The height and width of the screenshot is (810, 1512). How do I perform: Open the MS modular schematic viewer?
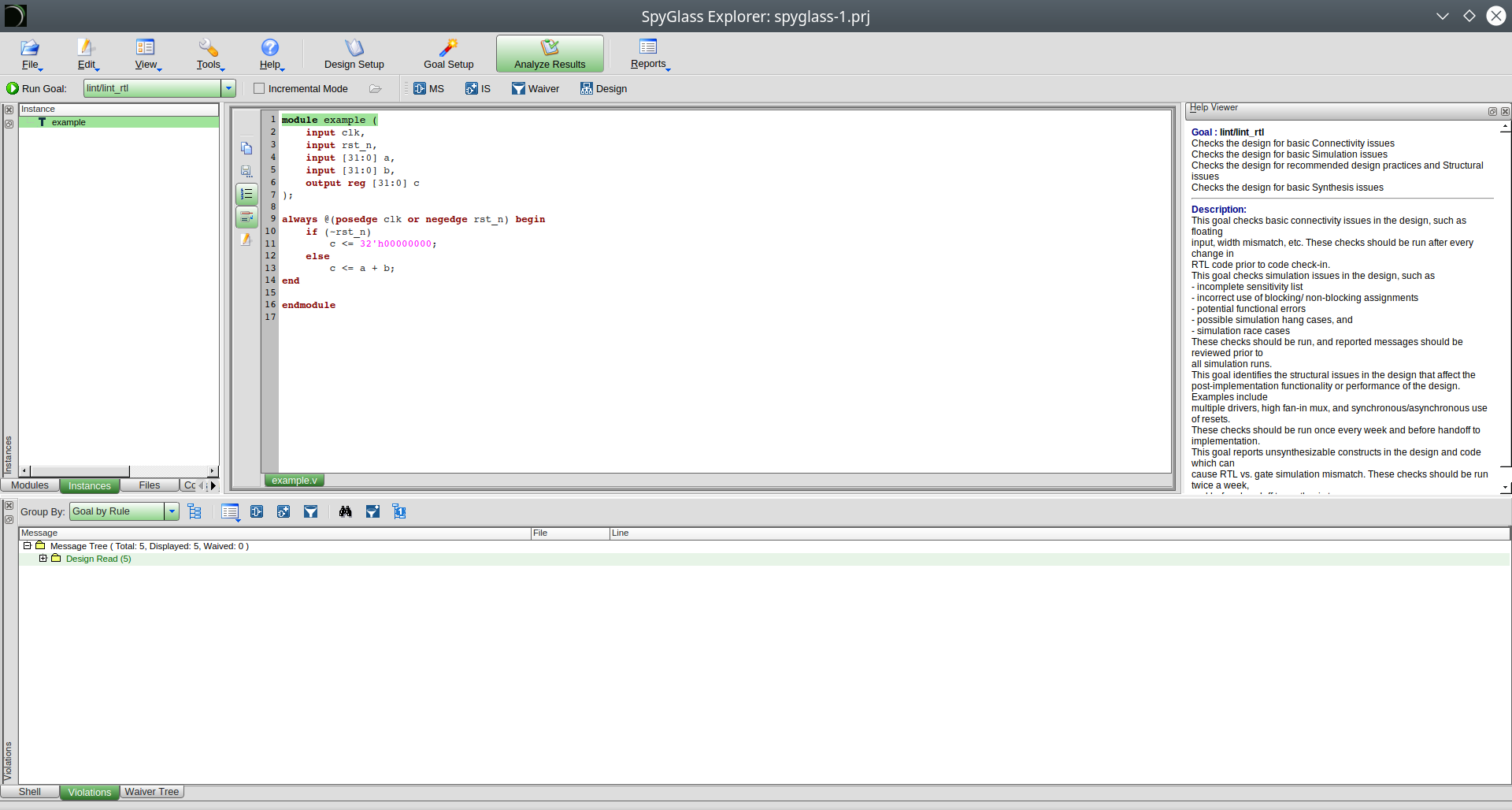tap(429, 88)
